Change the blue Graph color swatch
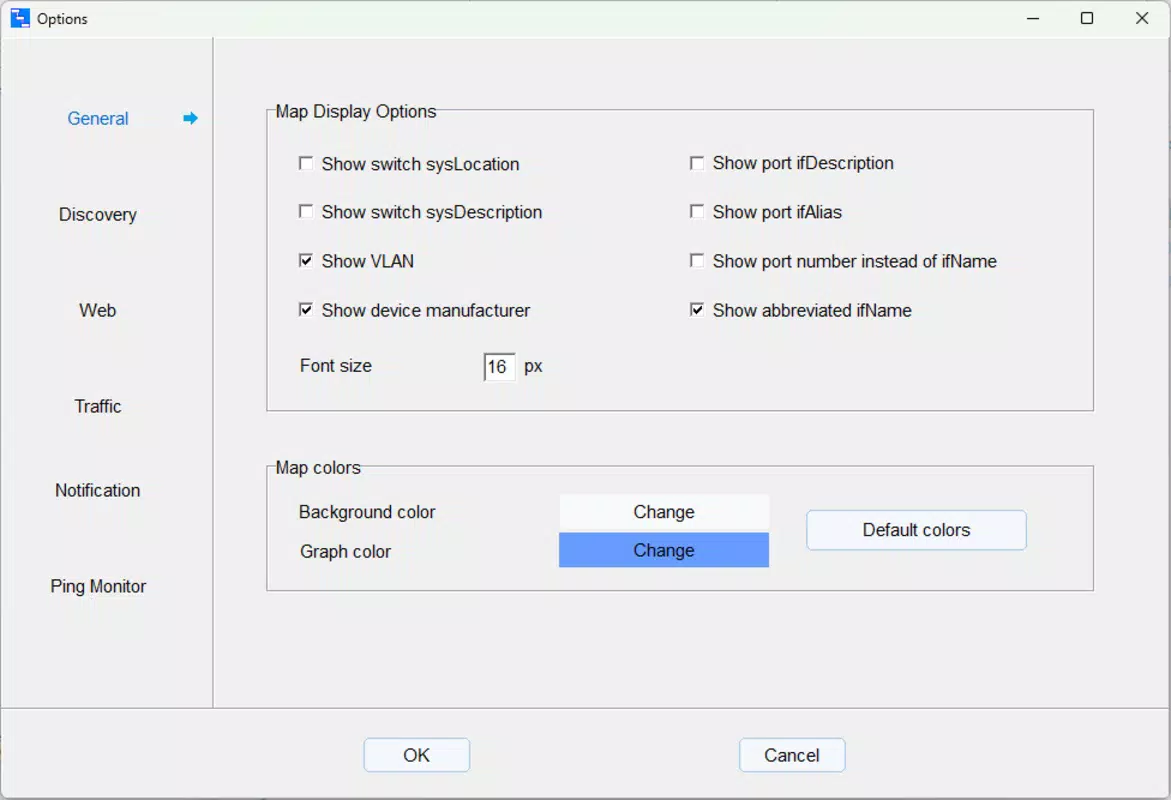 coord(664,550)
